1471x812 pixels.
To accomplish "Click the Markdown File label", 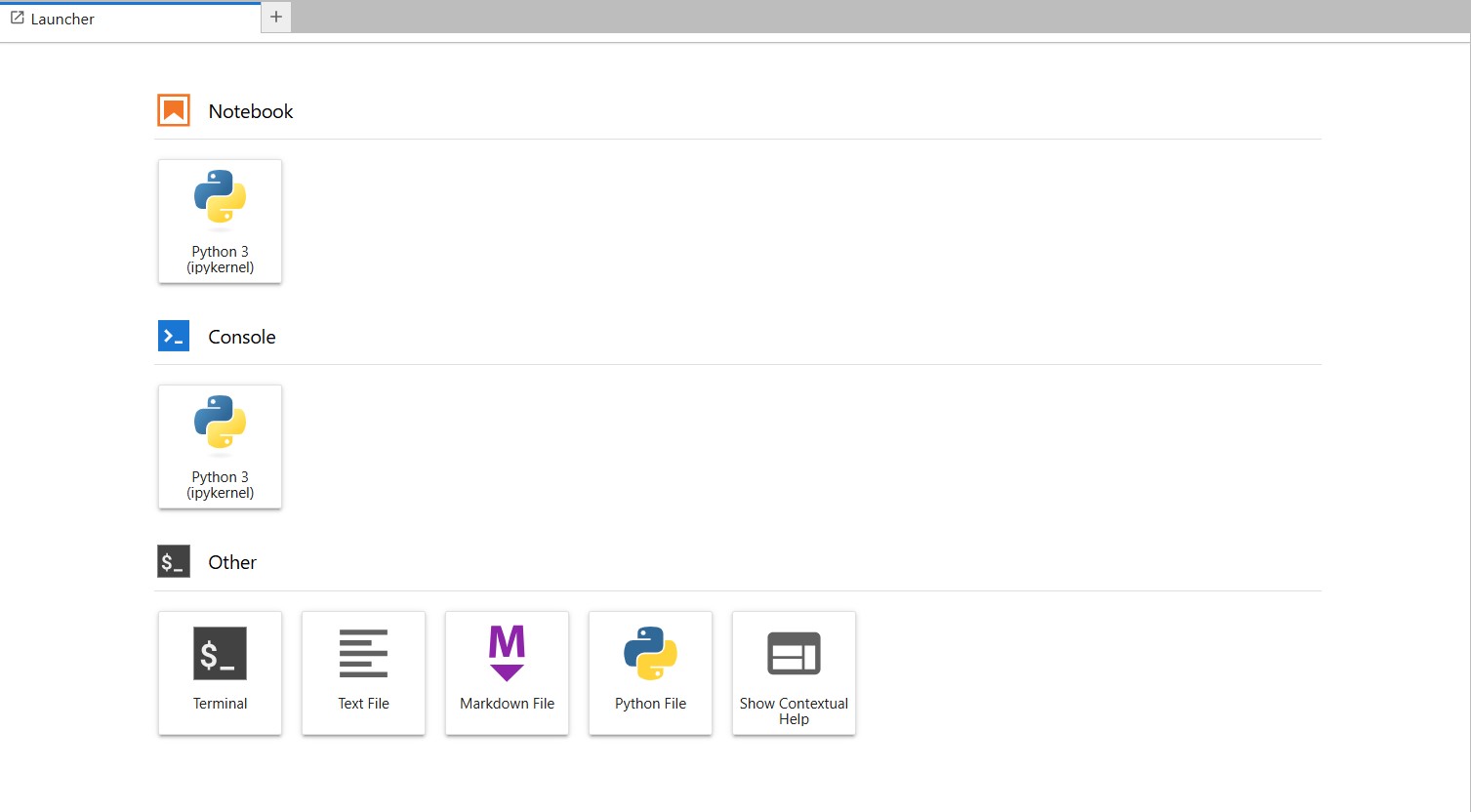I will coord(507,704).
